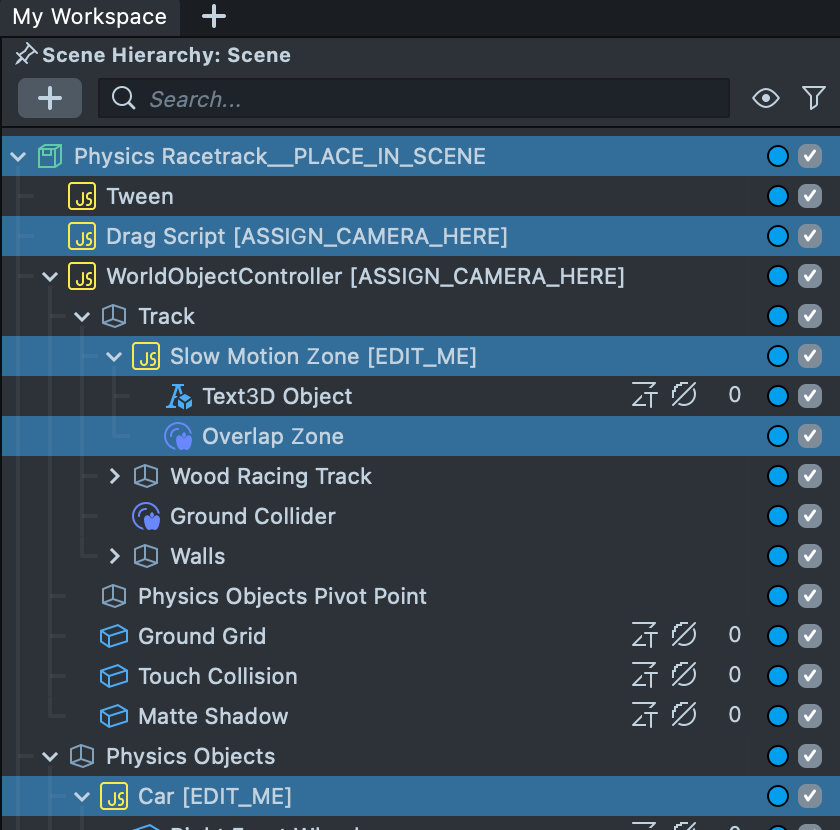Screen dimensions: 840x830
Task: Open a new workspace tab with plus
Action: click(214, 17)
